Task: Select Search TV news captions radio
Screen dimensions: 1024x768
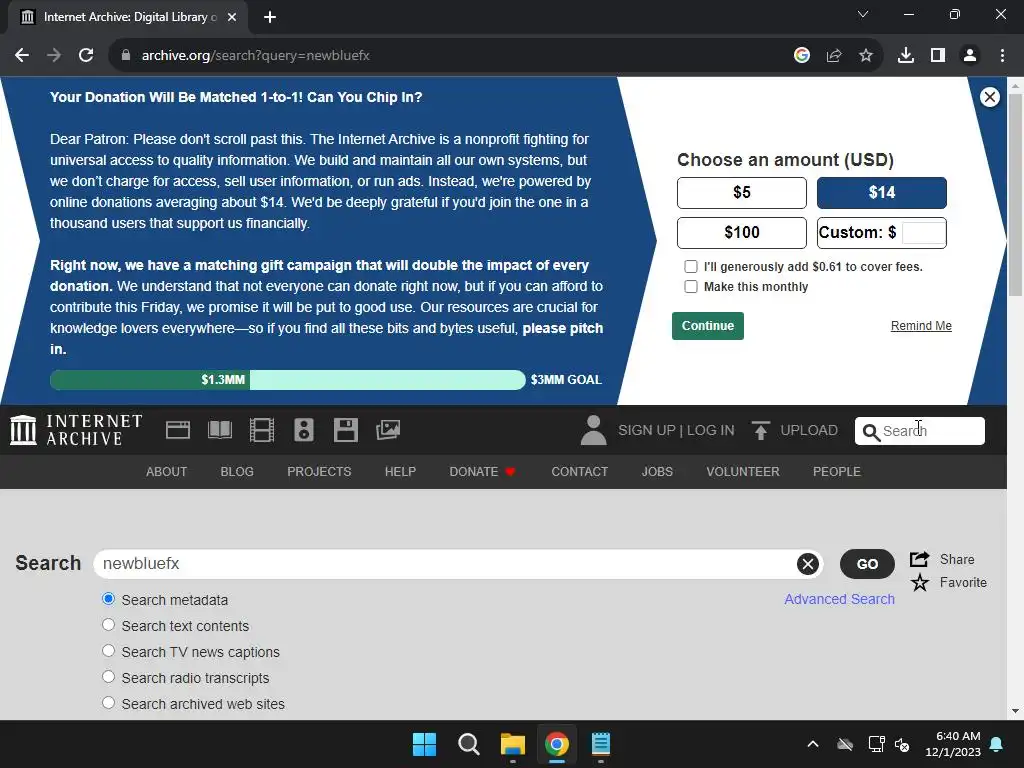Action: pos(108,651)
